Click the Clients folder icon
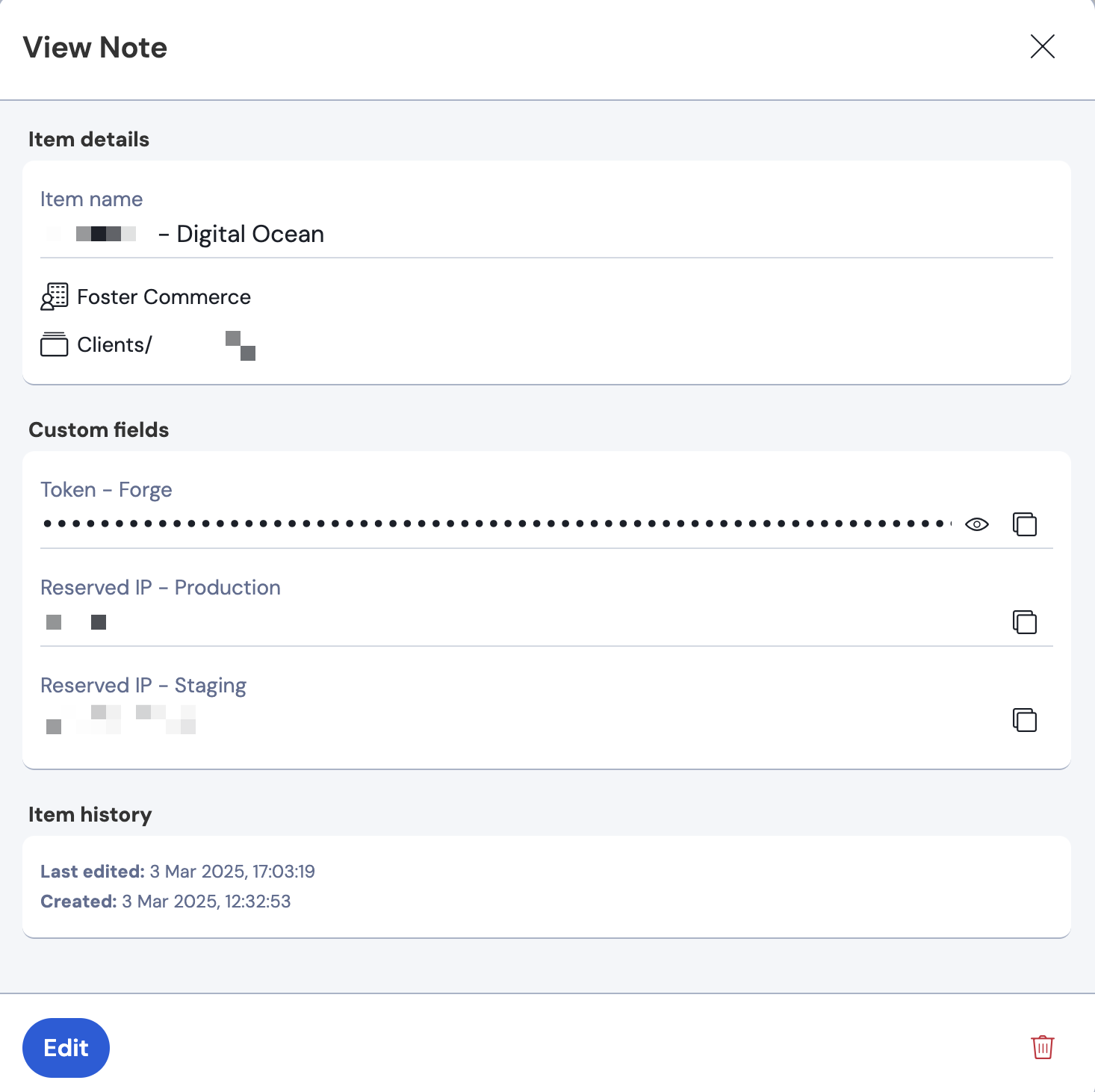Image resolution: width=1095 pixels, height=1092 pixels. 55,344
